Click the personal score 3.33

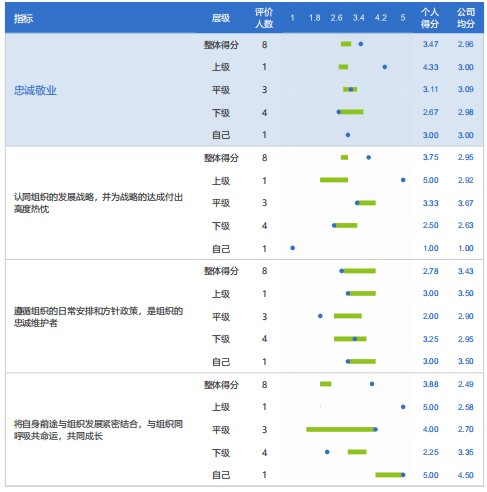431,203
